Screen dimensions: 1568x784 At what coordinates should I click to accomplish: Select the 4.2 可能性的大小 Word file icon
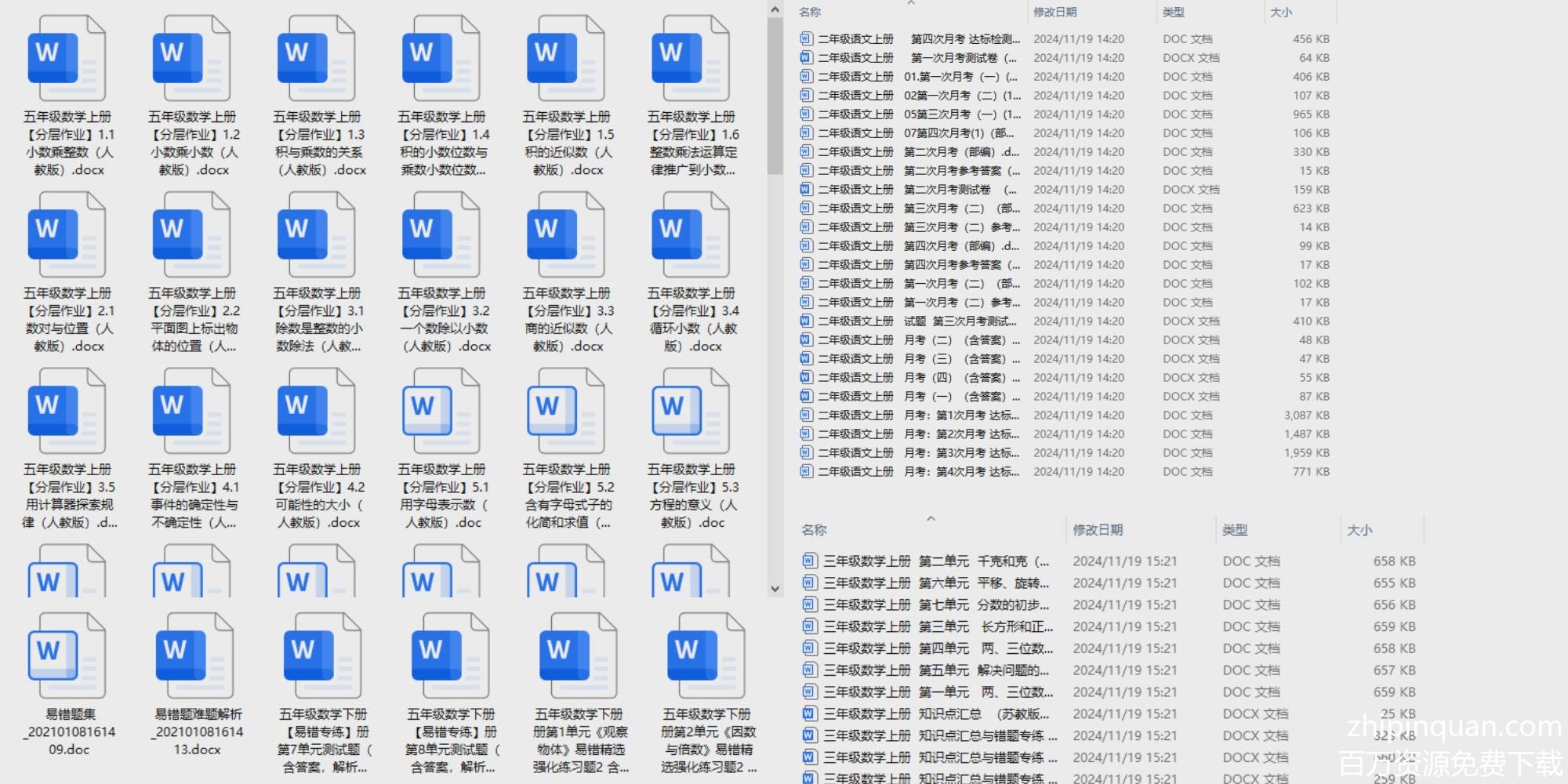click(x=316, y=412)
